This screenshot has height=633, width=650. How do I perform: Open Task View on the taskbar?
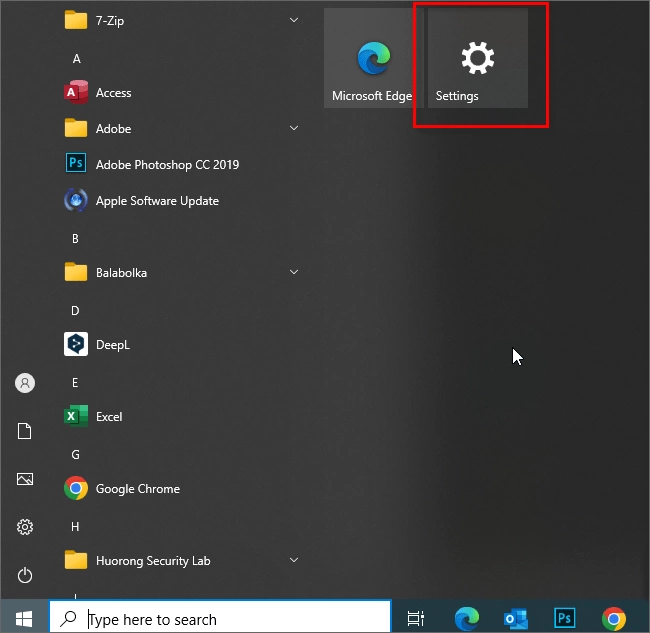click(x=416, y=618)
